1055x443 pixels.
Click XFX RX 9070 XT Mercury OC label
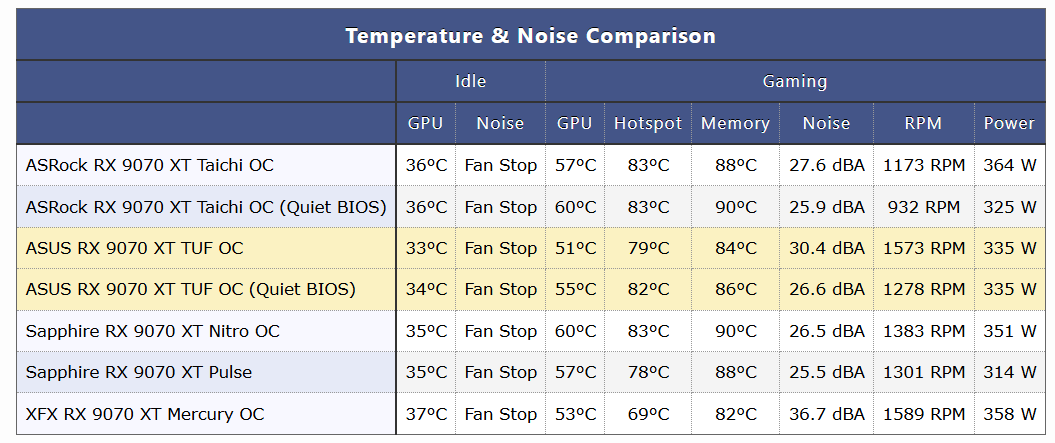[147, 414]
